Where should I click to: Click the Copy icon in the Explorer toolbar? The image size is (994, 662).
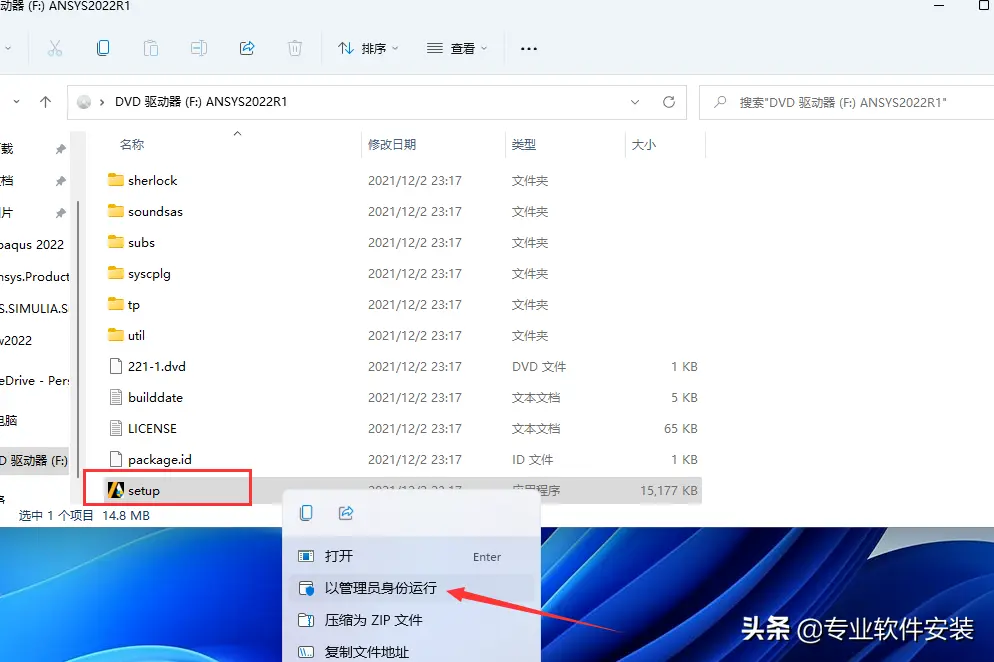click(x=103, y=48)
